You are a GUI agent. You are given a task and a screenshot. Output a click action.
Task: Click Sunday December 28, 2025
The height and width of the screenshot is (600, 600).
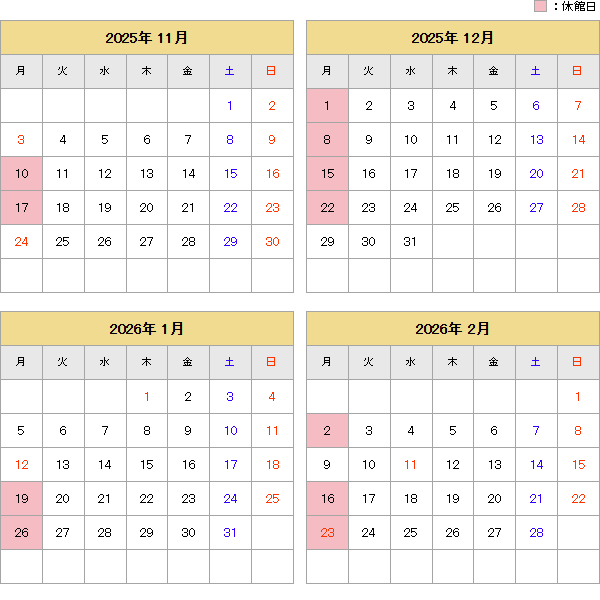point(578,208)
